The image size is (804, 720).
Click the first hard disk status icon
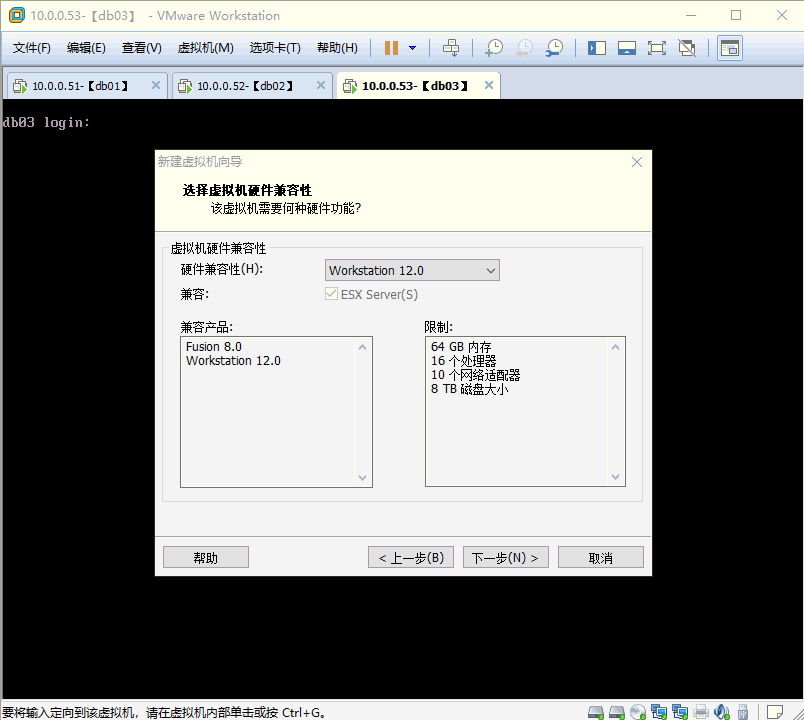click(x=596, y=712)
